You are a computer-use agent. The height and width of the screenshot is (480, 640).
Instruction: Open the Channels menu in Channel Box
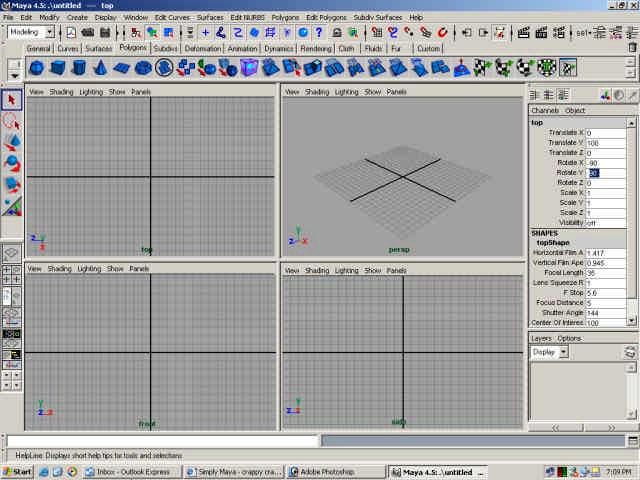click(545, 110)
